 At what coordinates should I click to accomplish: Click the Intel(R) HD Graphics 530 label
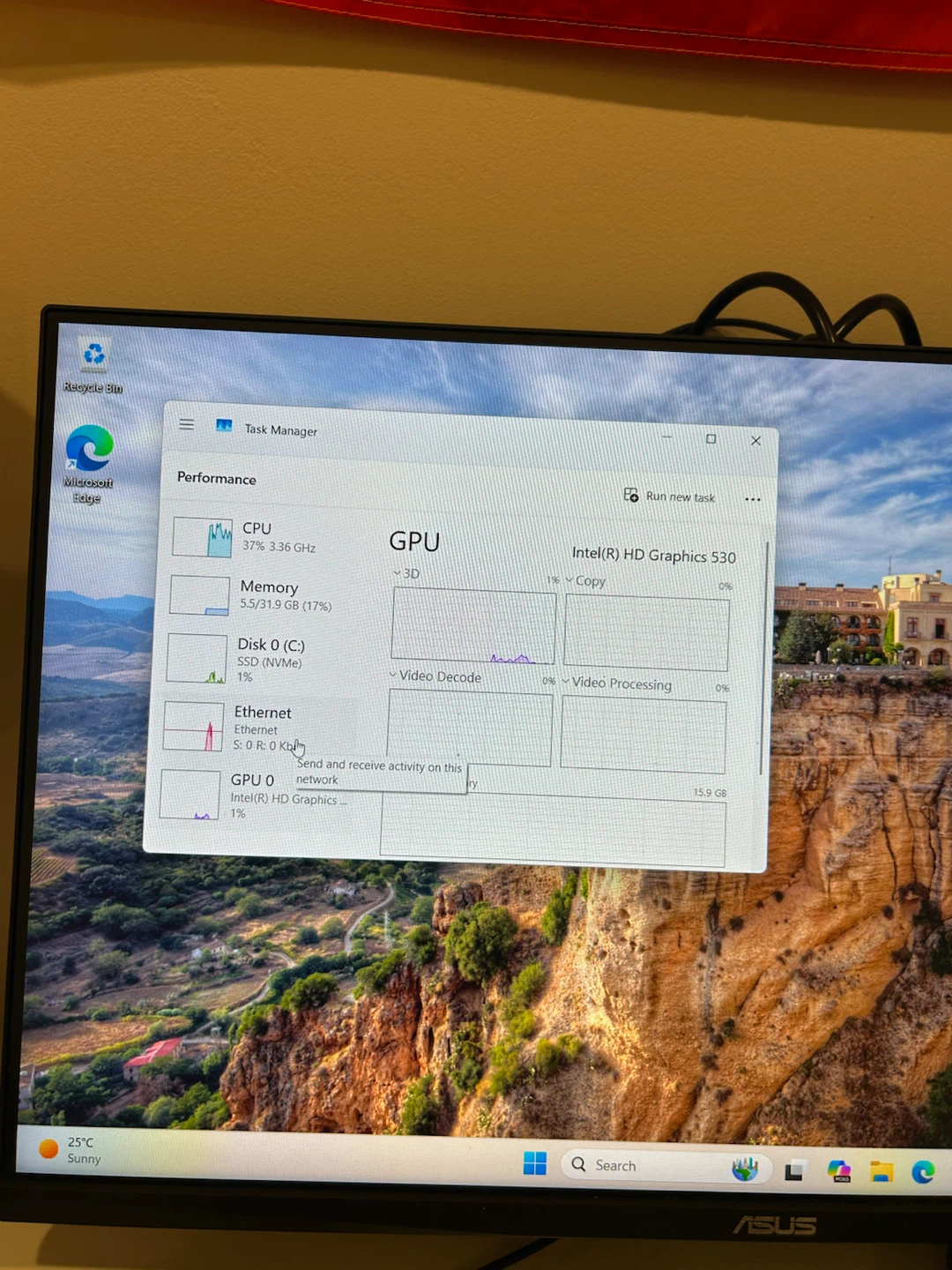(x=653, y=555)
